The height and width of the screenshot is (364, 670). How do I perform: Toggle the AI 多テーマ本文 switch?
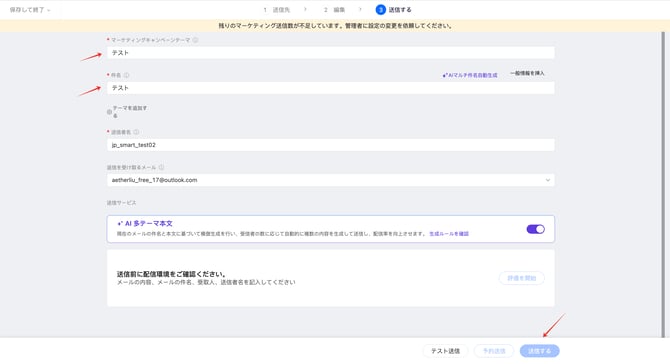535,229
